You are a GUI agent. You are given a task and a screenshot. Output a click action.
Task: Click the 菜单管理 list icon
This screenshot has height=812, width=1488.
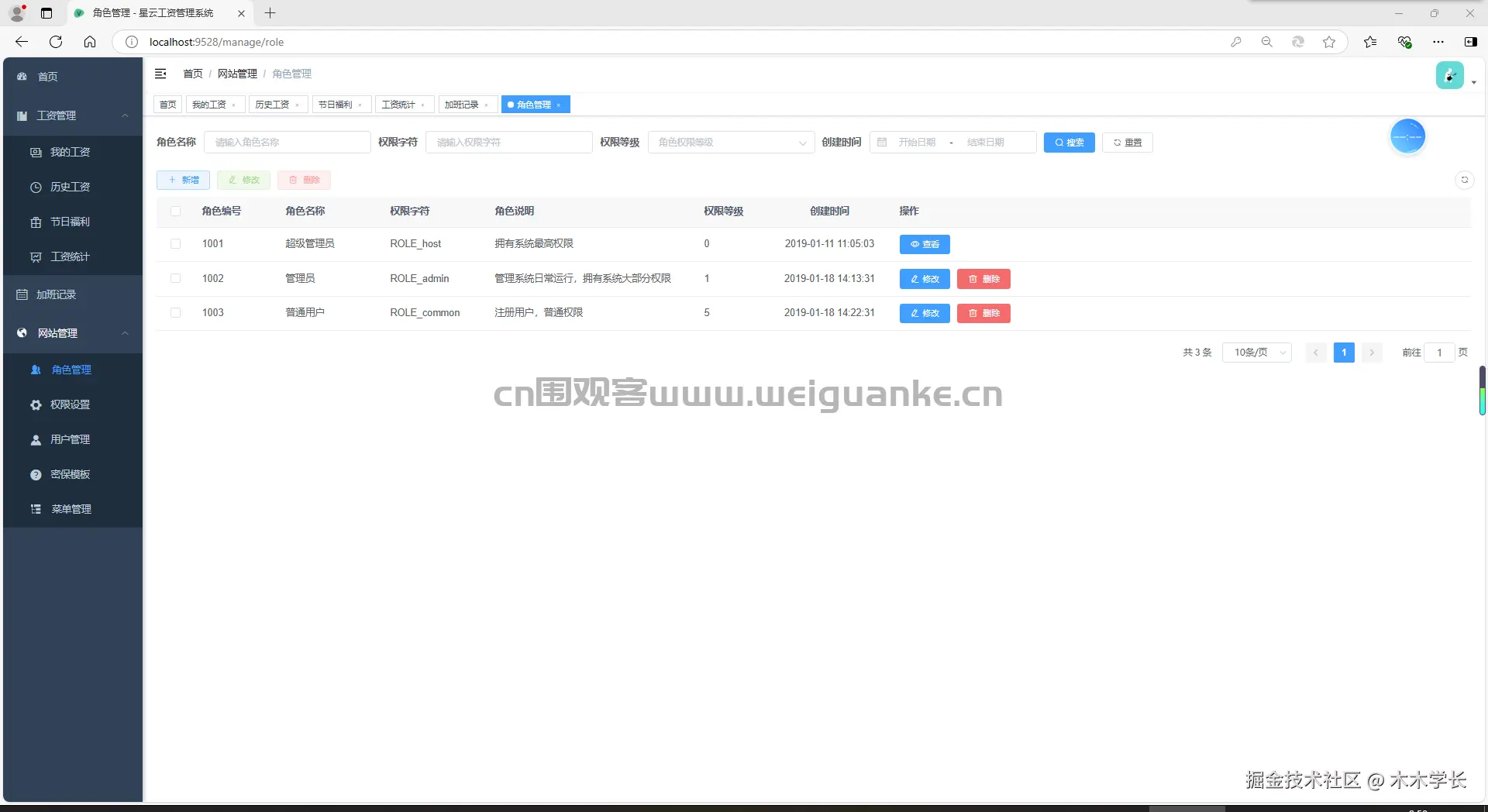(x=36, y=510)
